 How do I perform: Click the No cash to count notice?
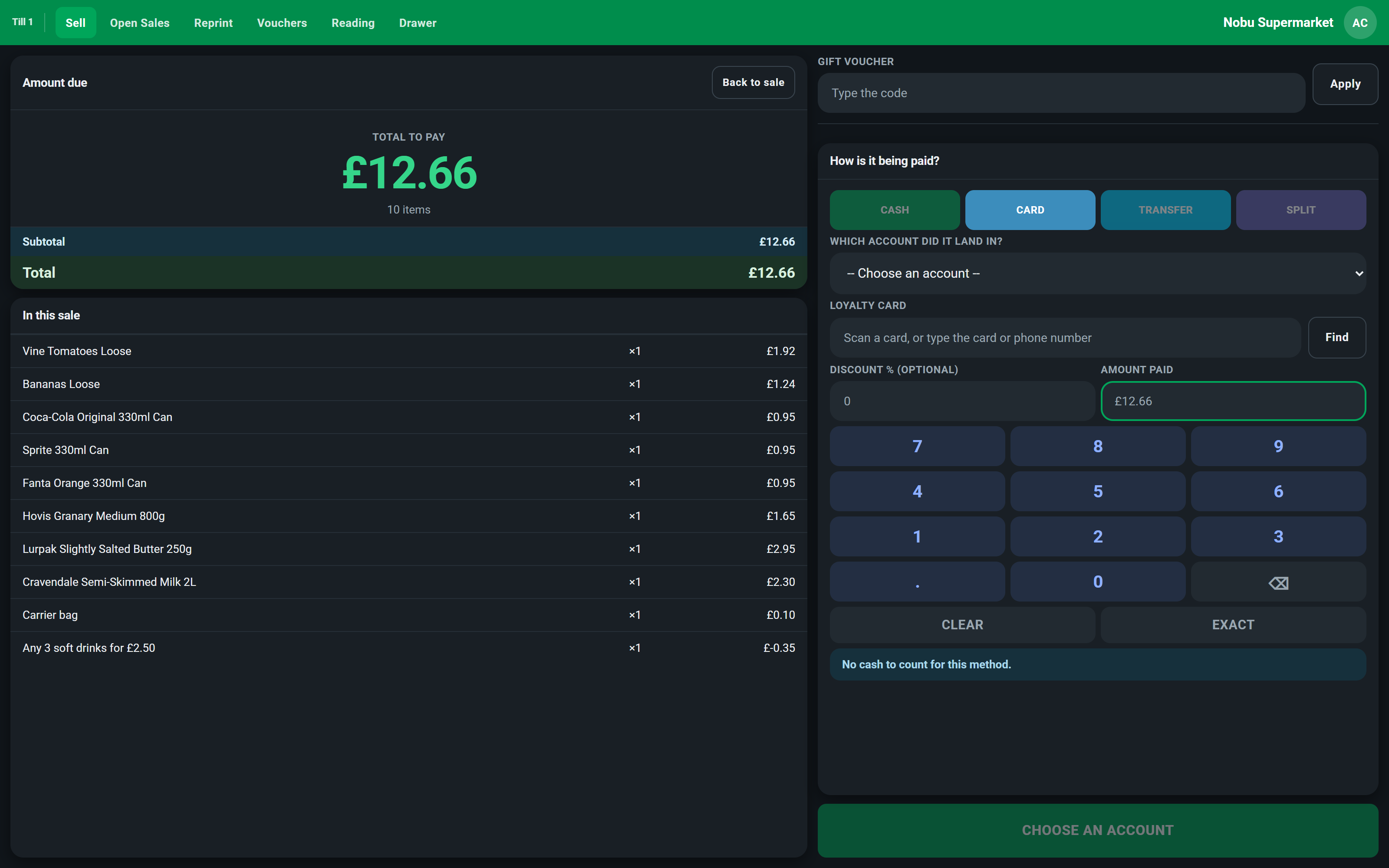[1097, 664]
